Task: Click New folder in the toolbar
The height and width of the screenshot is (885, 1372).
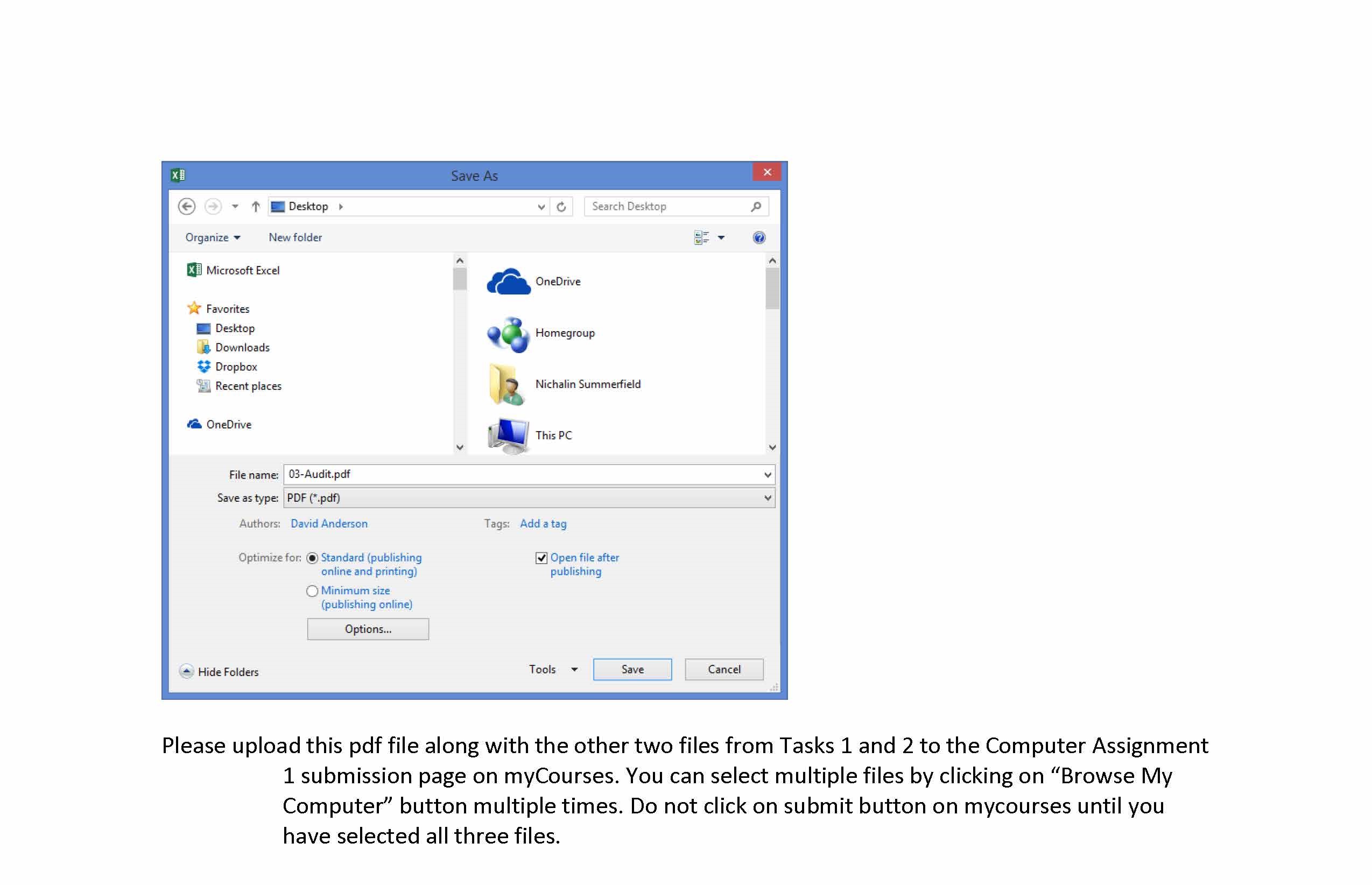Action: [295, 237]
